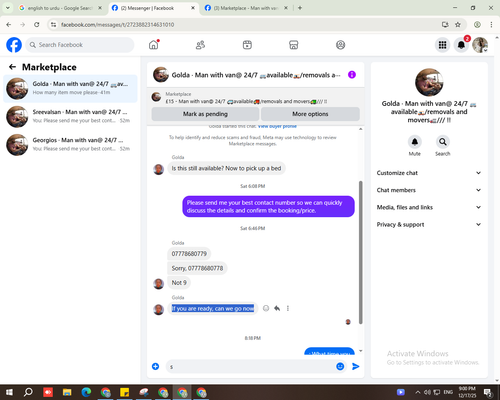The height and width of the screenshot is (400, 500).
Task: Open account menu via profile picture
Action: coord(480,45)
